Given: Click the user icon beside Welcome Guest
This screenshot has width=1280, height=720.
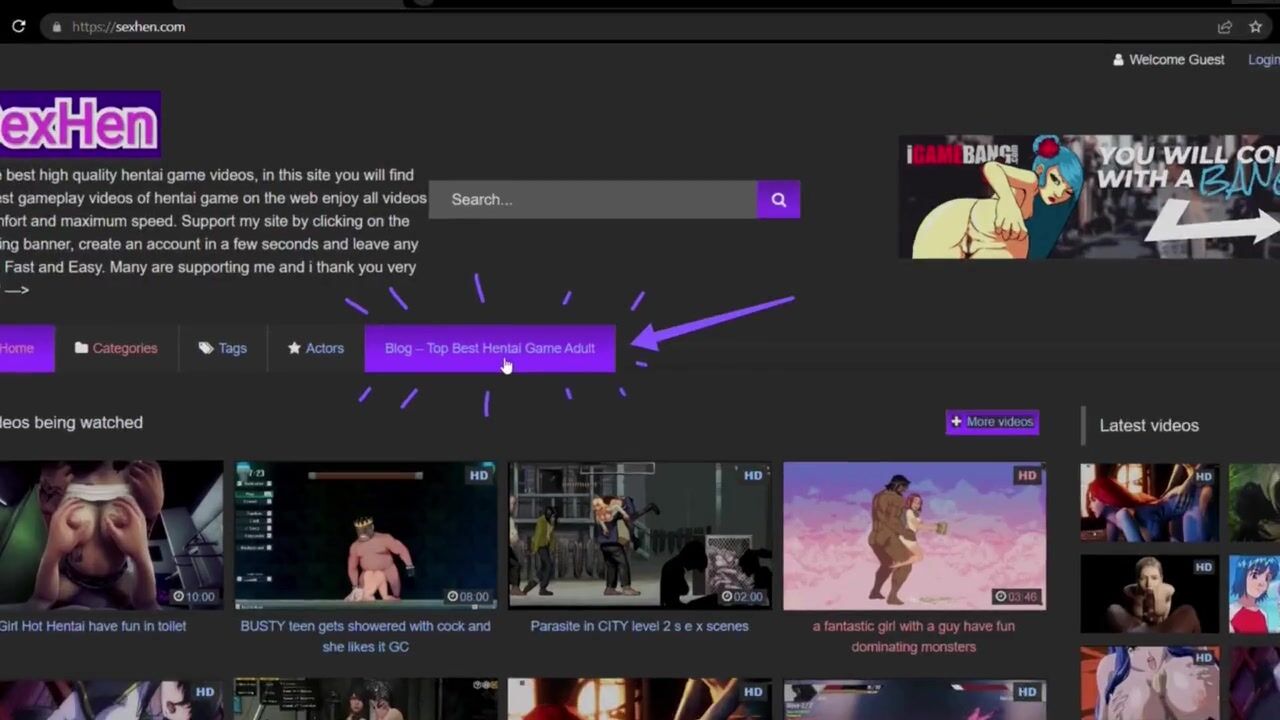Looking at the screenshot, I should (x=1118, y=60).
